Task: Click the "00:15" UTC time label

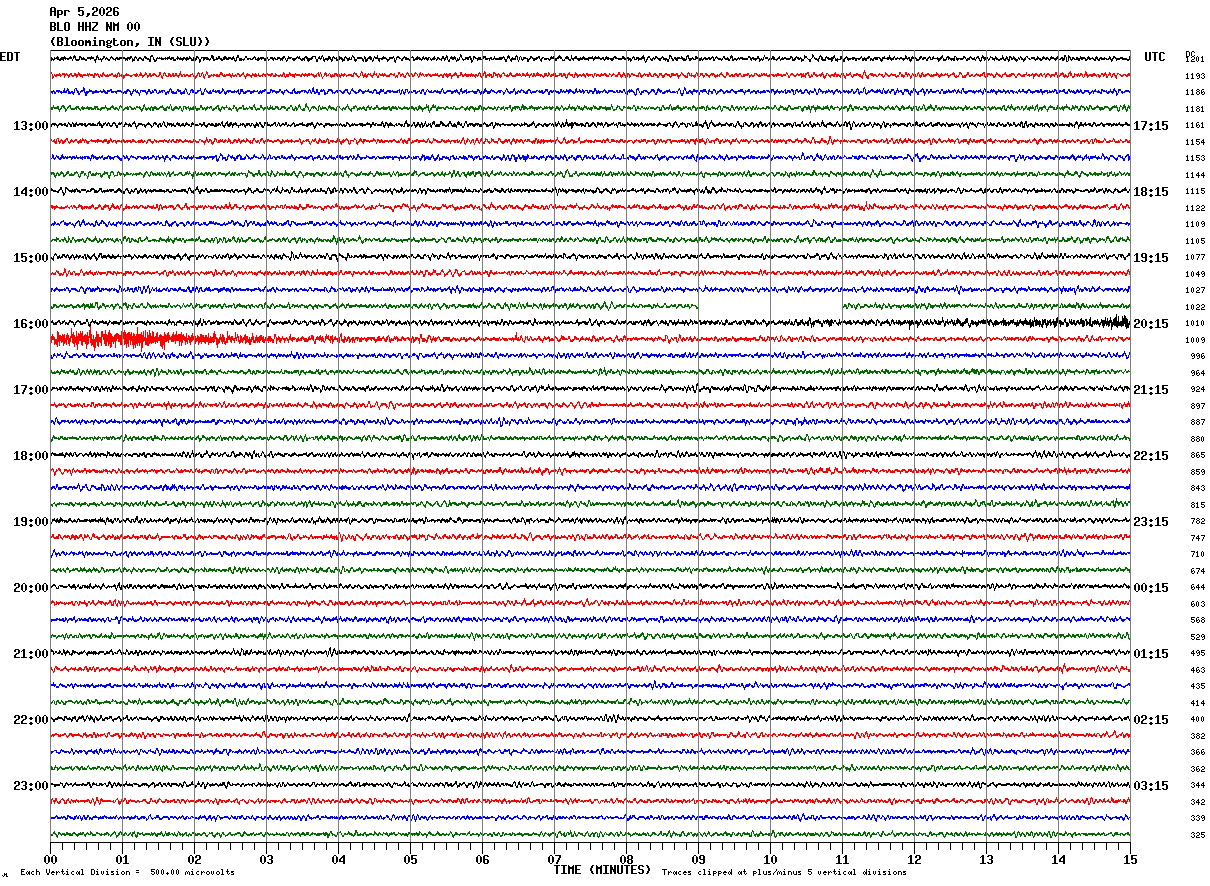Action: [x=1151, y=588]
